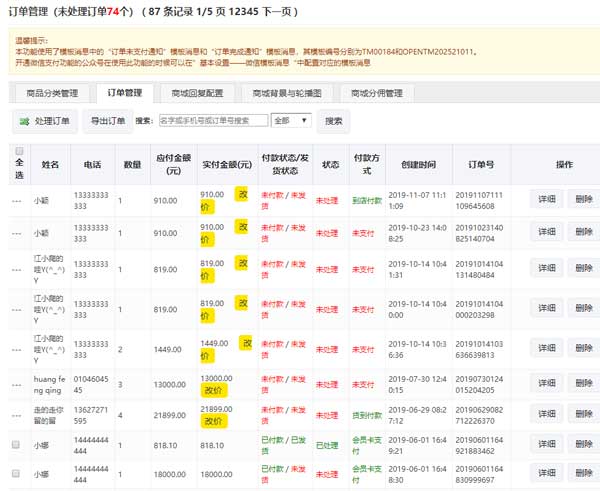Focus the order search input field
The image size is (600, 491).
[x=214, y=121]
